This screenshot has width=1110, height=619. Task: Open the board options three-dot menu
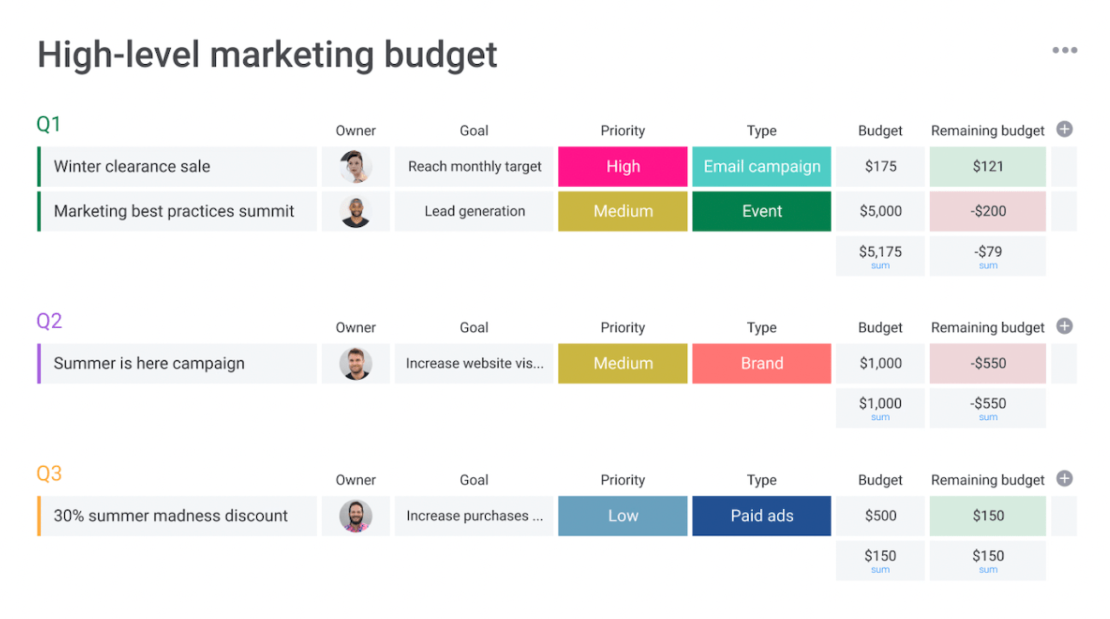(1064, 49)
